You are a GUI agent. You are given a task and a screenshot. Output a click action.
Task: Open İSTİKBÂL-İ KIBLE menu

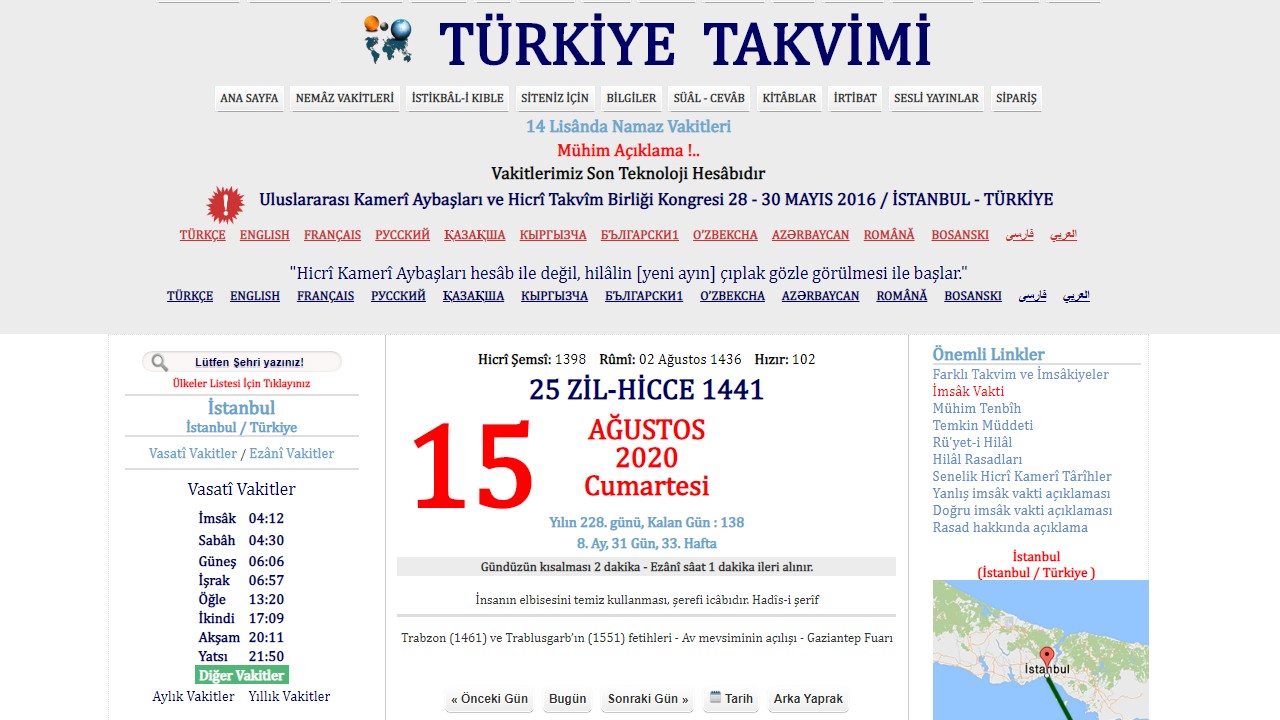(x=458, y=98)
